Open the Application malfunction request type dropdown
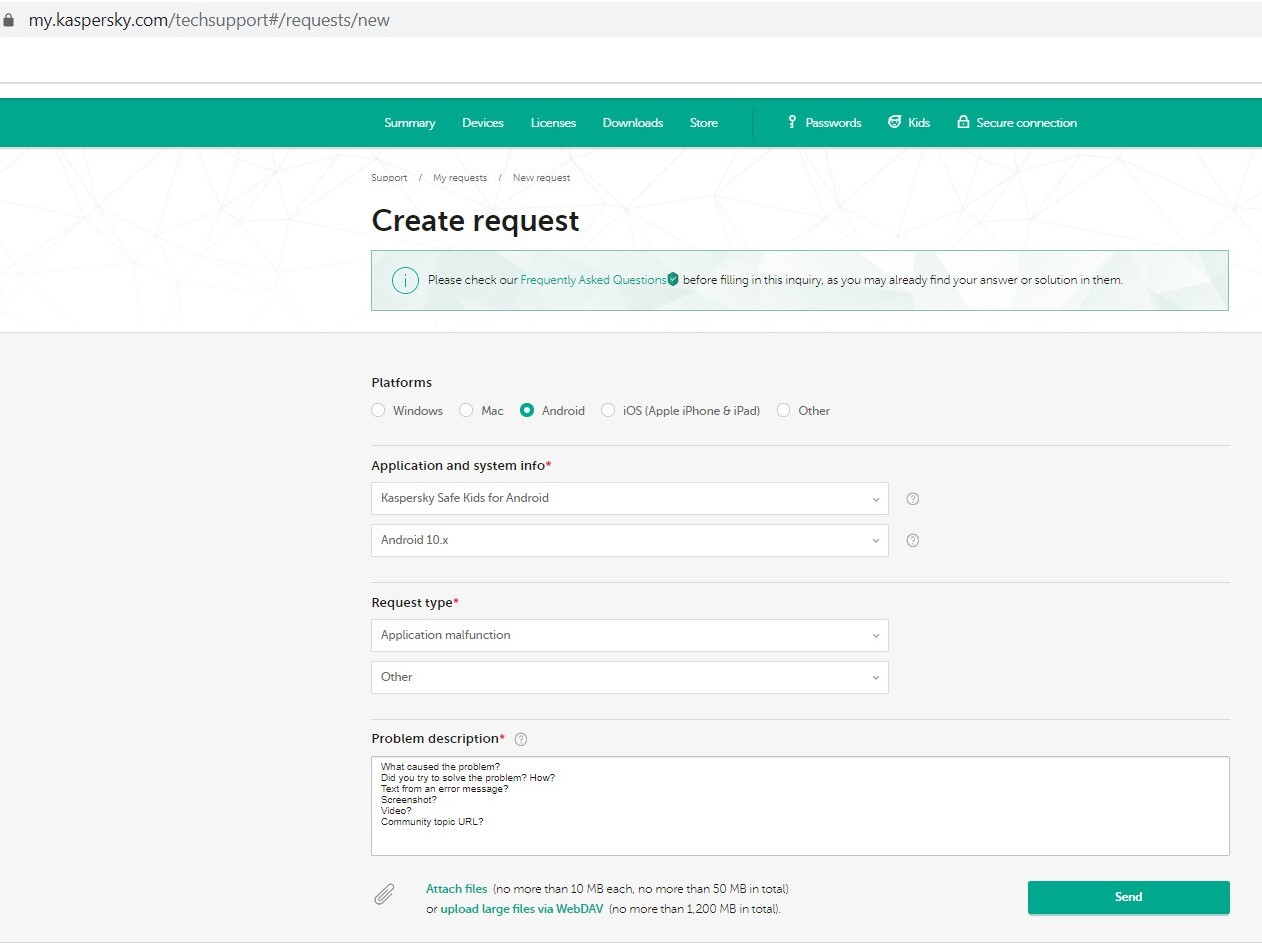The image size is (1262, 946). [x=630, y=635]
